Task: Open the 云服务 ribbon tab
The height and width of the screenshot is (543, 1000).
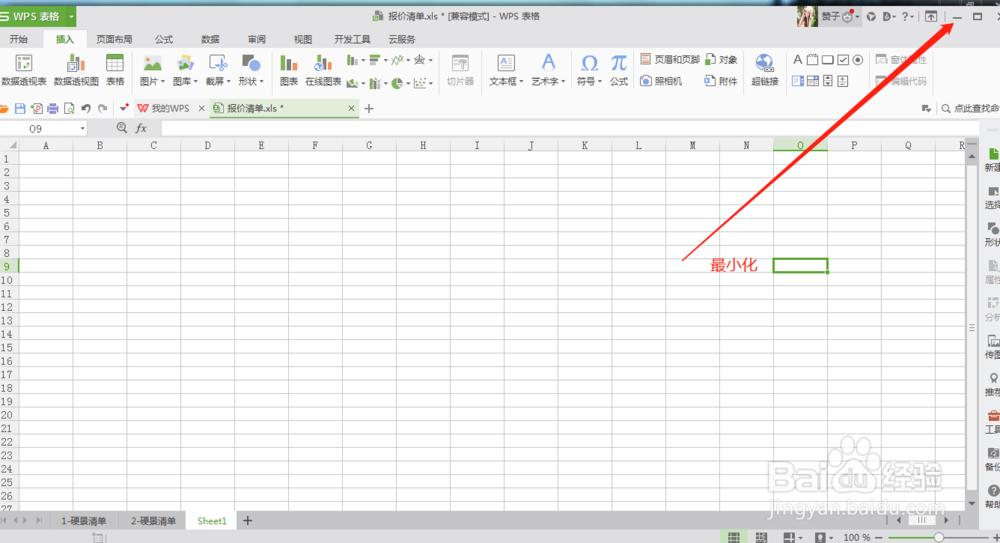Action: (402, 40)
